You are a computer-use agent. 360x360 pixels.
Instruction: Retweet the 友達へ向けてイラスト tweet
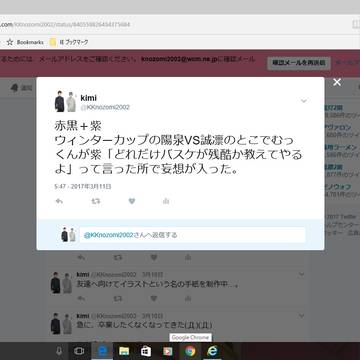pyautogui.click(x=118, y=299)
